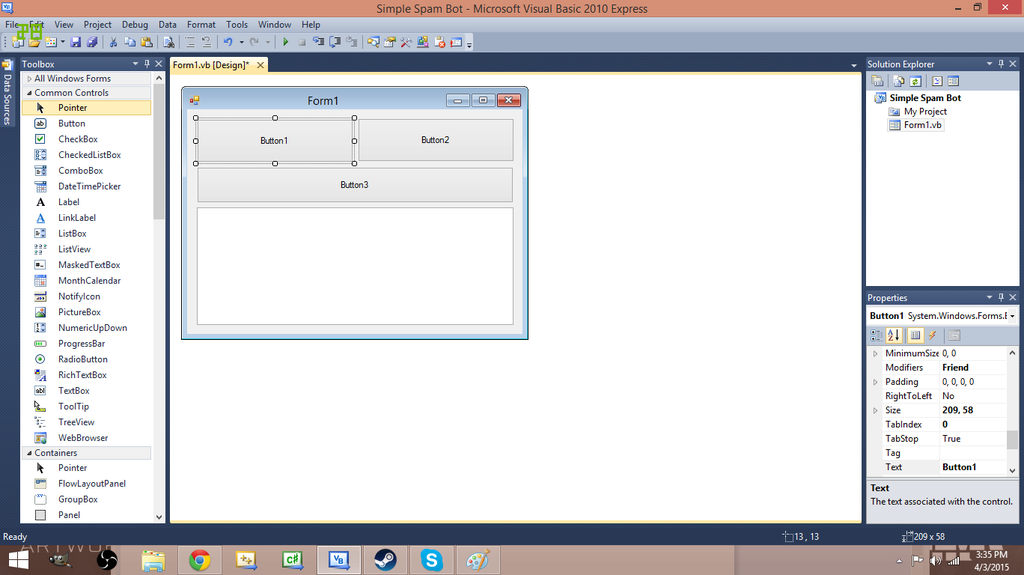Toggle Alphabetical sort in Properties panel
Viewport: 1024px width, 575px height.
click(x=893, y=335)
